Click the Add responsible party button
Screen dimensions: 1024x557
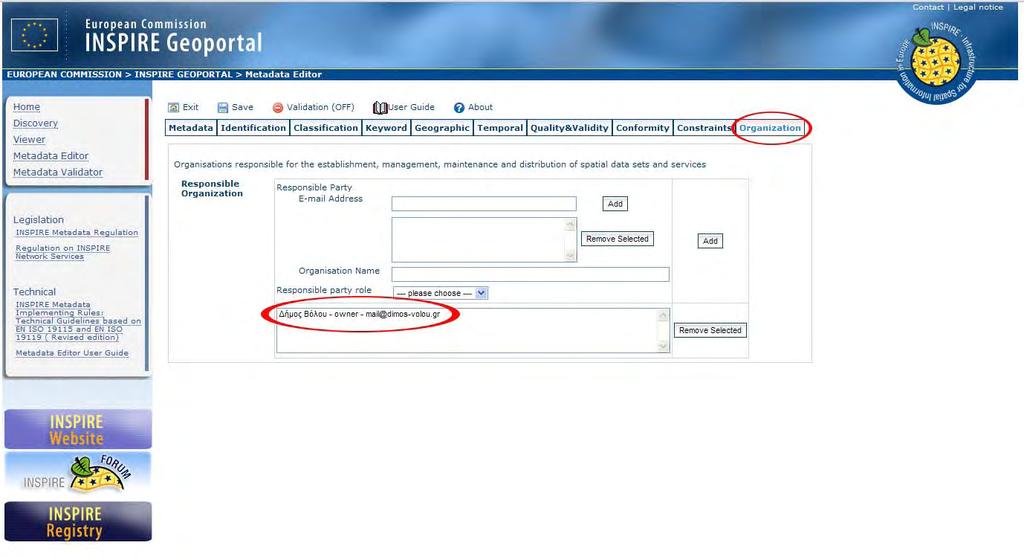(710, 241)
